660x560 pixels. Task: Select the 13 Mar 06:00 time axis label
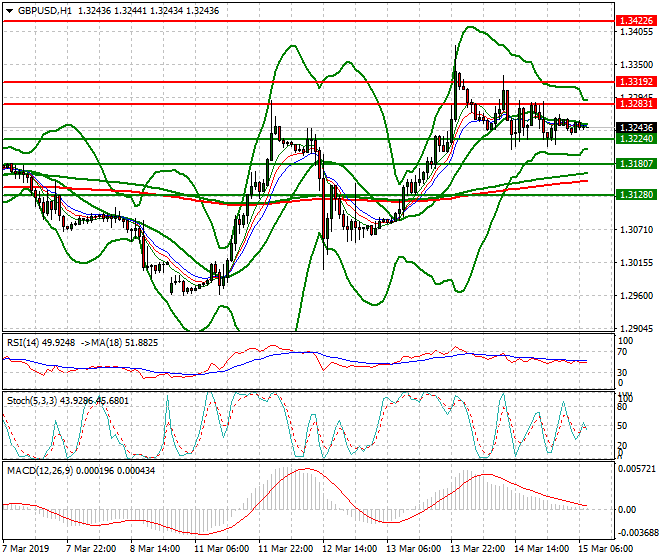pyautogui.click(x=414, y=549)
